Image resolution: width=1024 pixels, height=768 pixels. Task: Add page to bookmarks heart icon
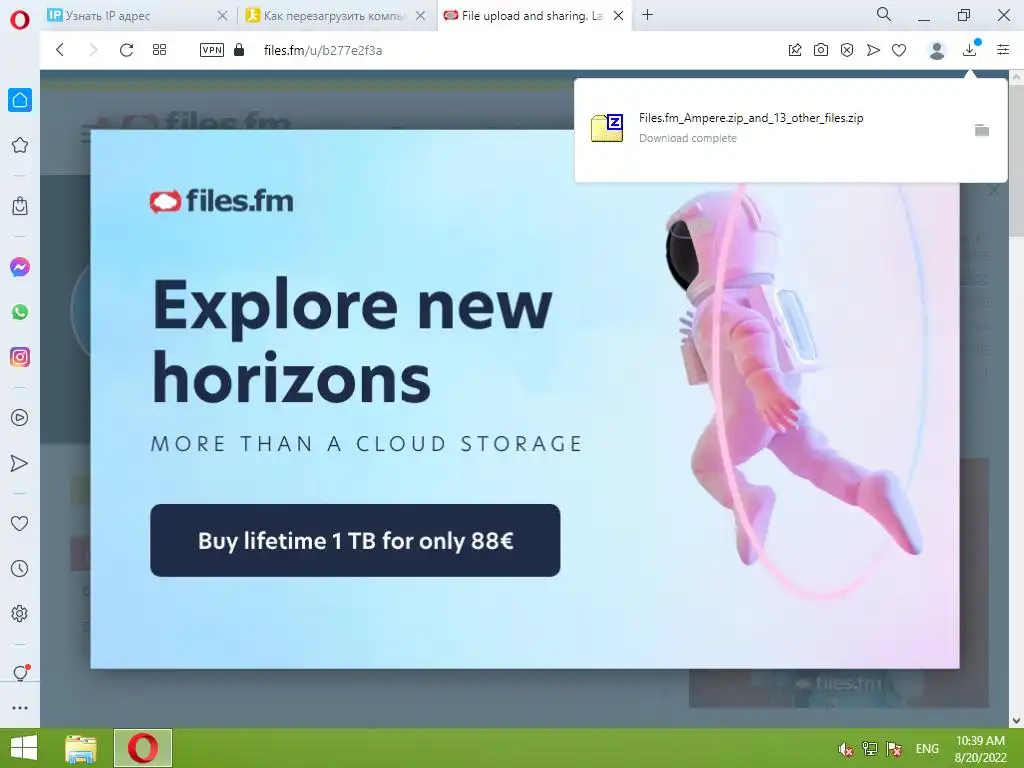(899, 50)
